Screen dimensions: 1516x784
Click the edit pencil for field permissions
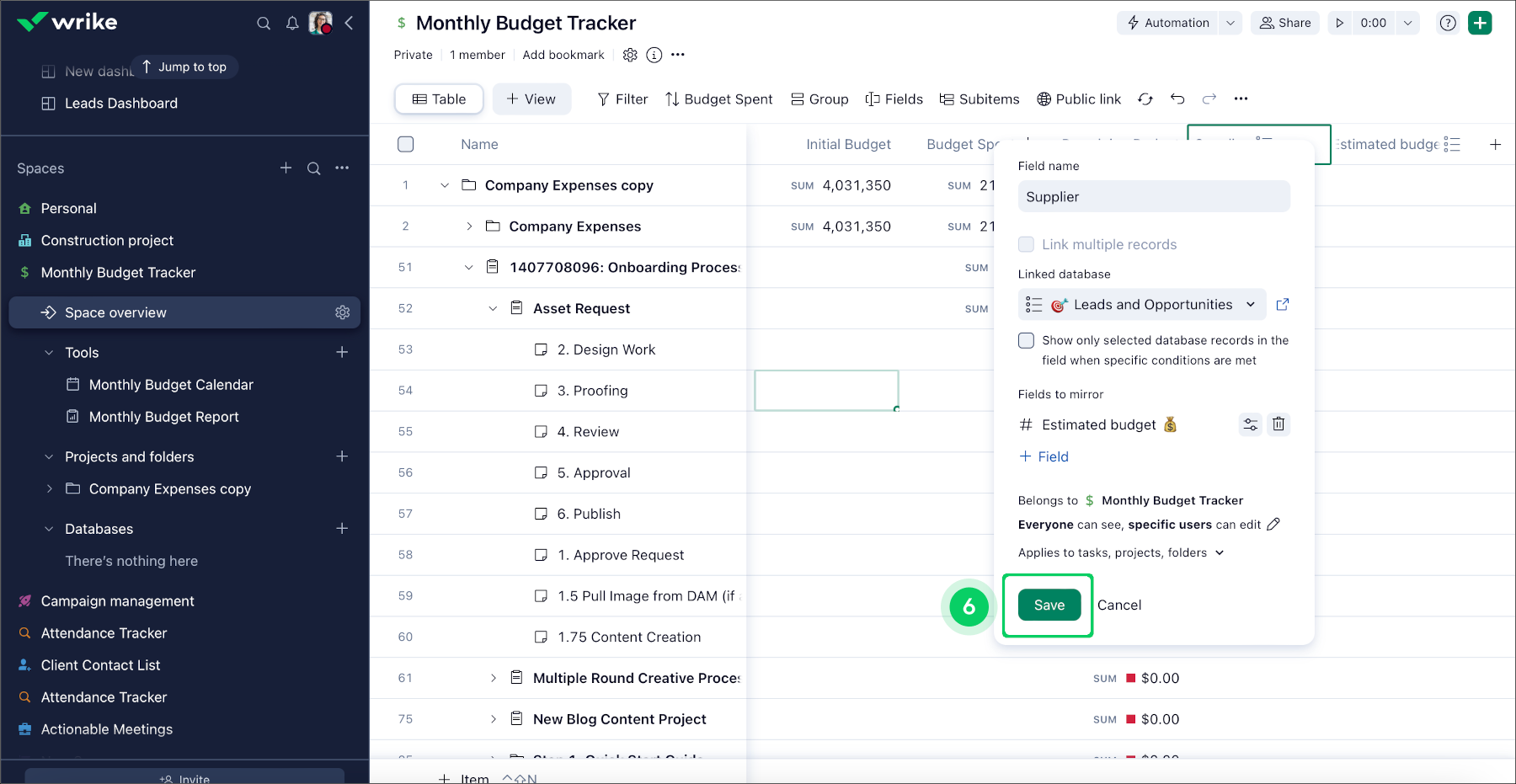coord(1273,525)
